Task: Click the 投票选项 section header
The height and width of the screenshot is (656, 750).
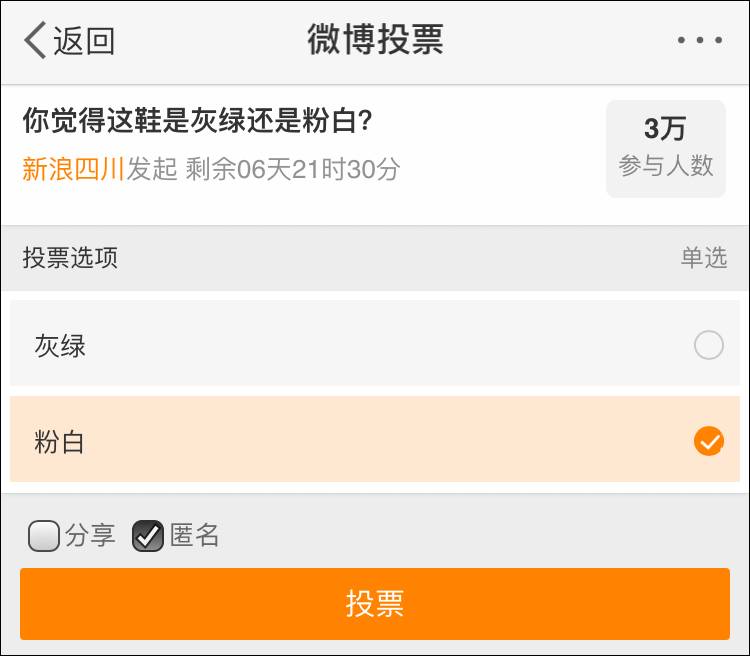Action: [70, 257]
